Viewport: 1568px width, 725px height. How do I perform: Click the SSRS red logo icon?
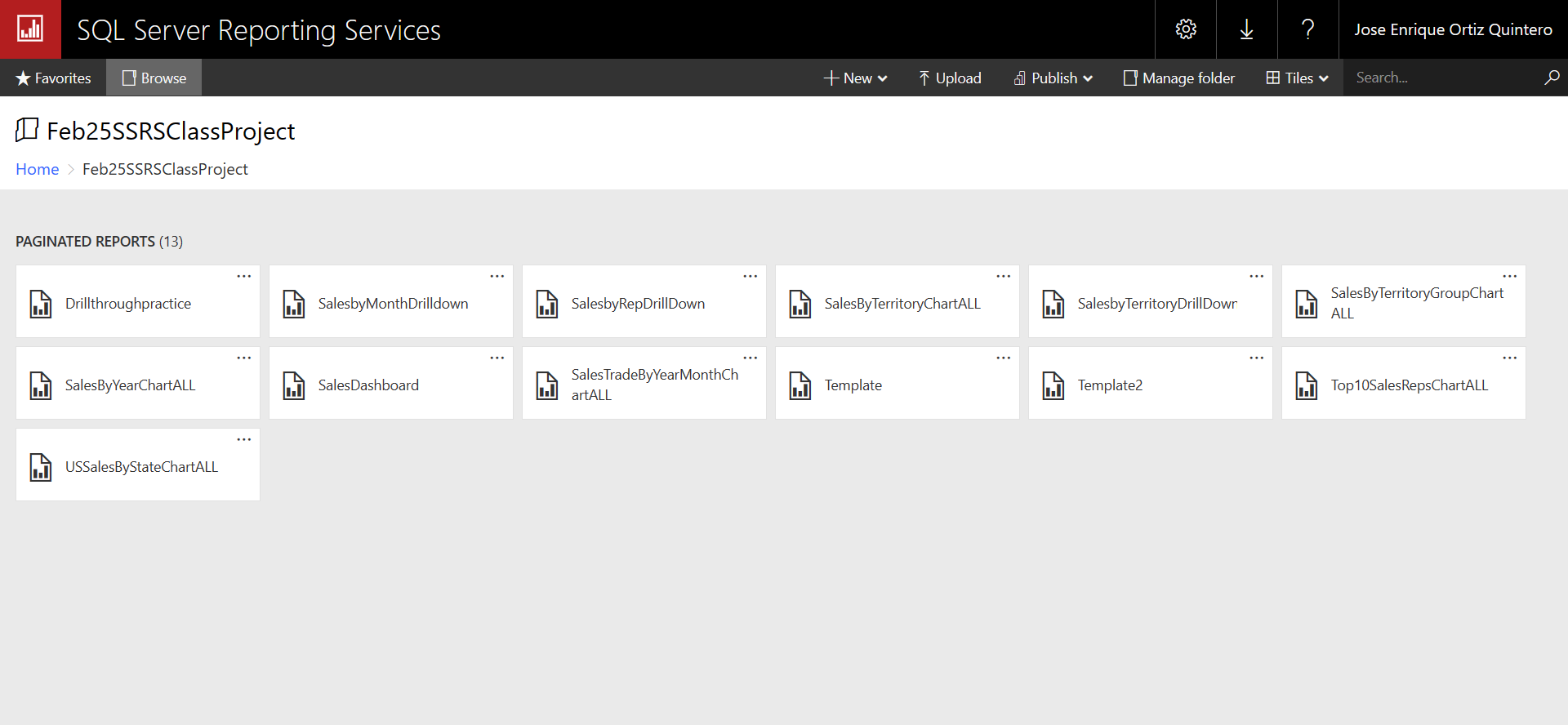click(x=30, y=29)
